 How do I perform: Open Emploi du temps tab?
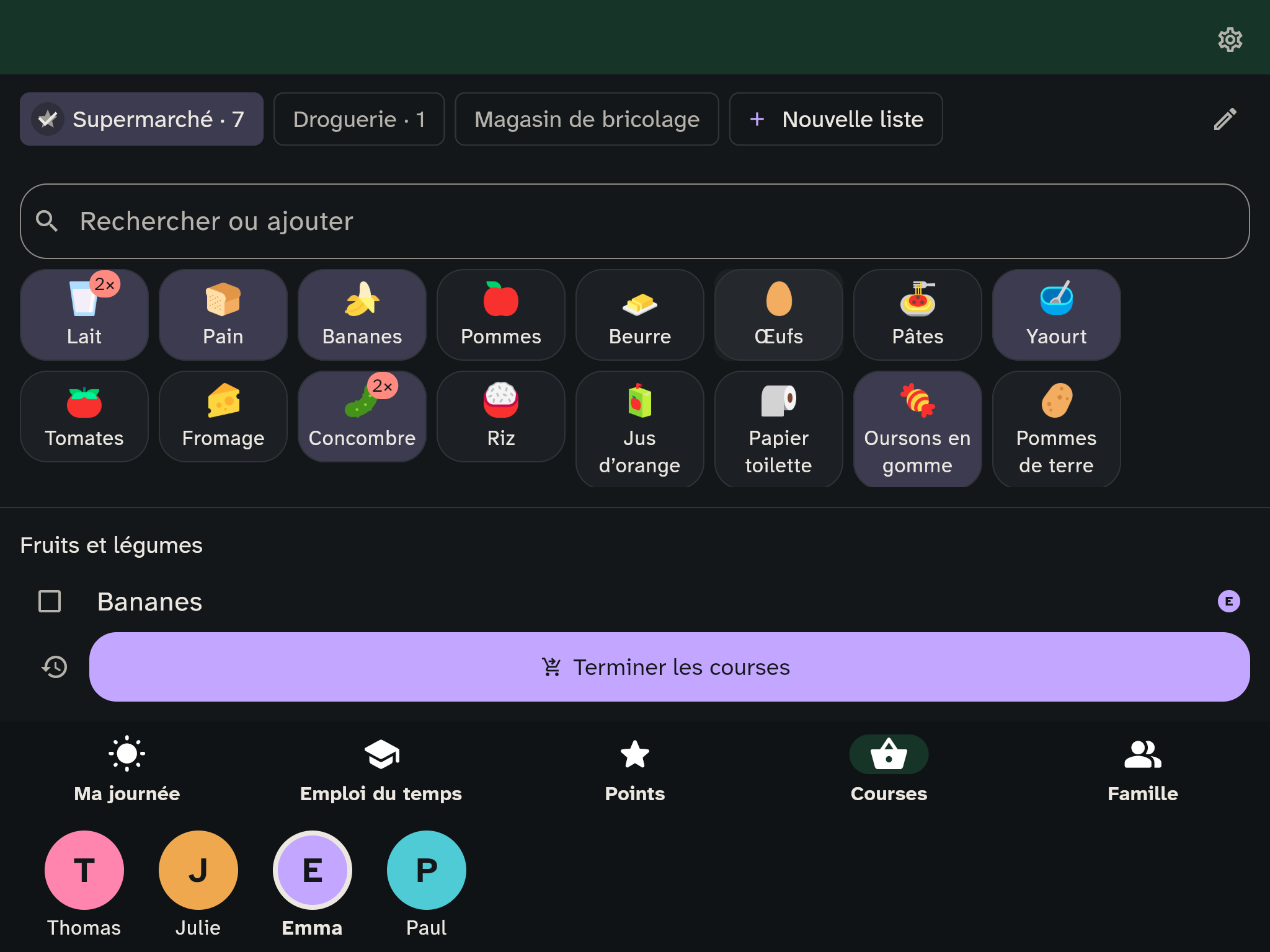click(381, 770)
